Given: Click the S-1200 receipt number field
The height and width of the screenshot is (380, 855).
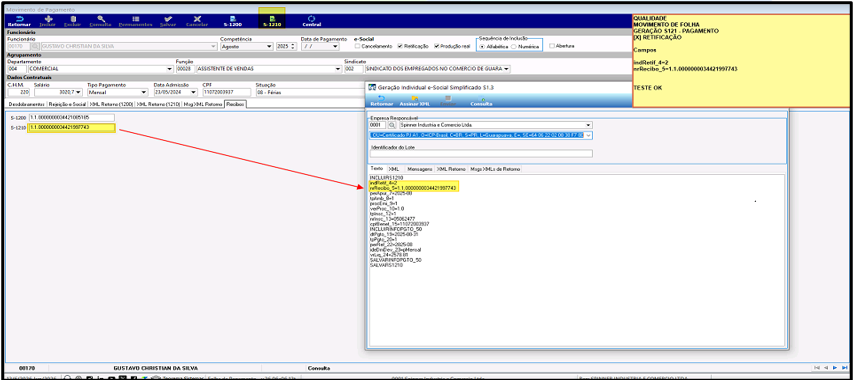Looking at the screenshot, I should [72, 117].
